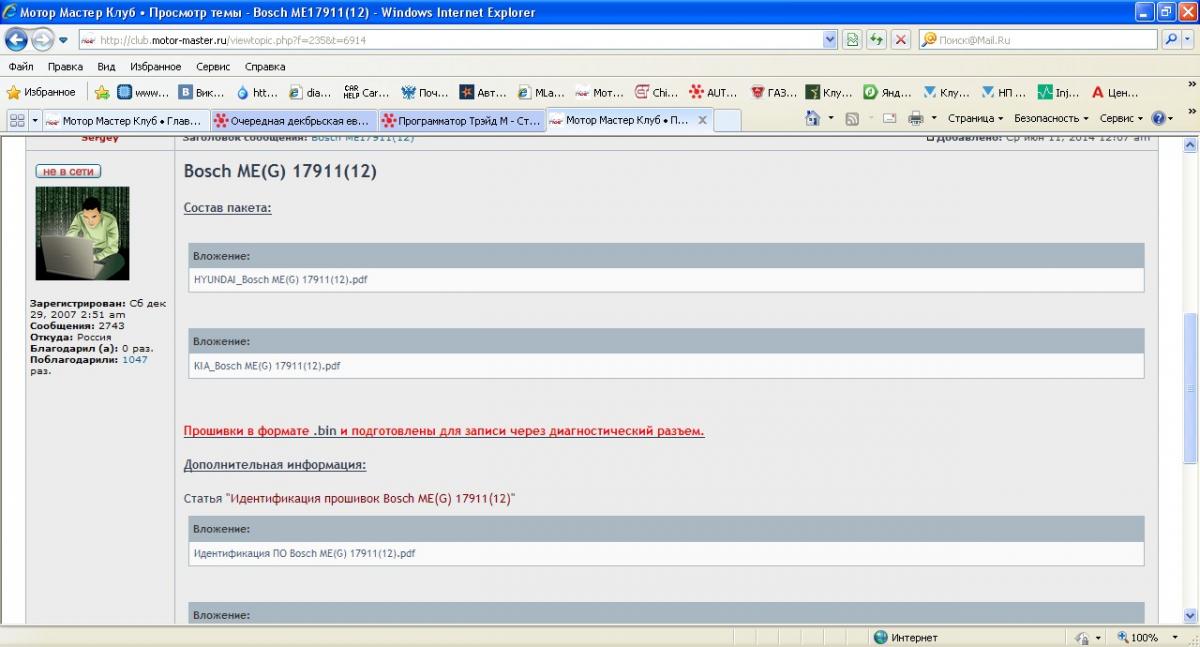Open the 'ГАЗ...' bookmark
The image size is (1200, 647).
775,92
